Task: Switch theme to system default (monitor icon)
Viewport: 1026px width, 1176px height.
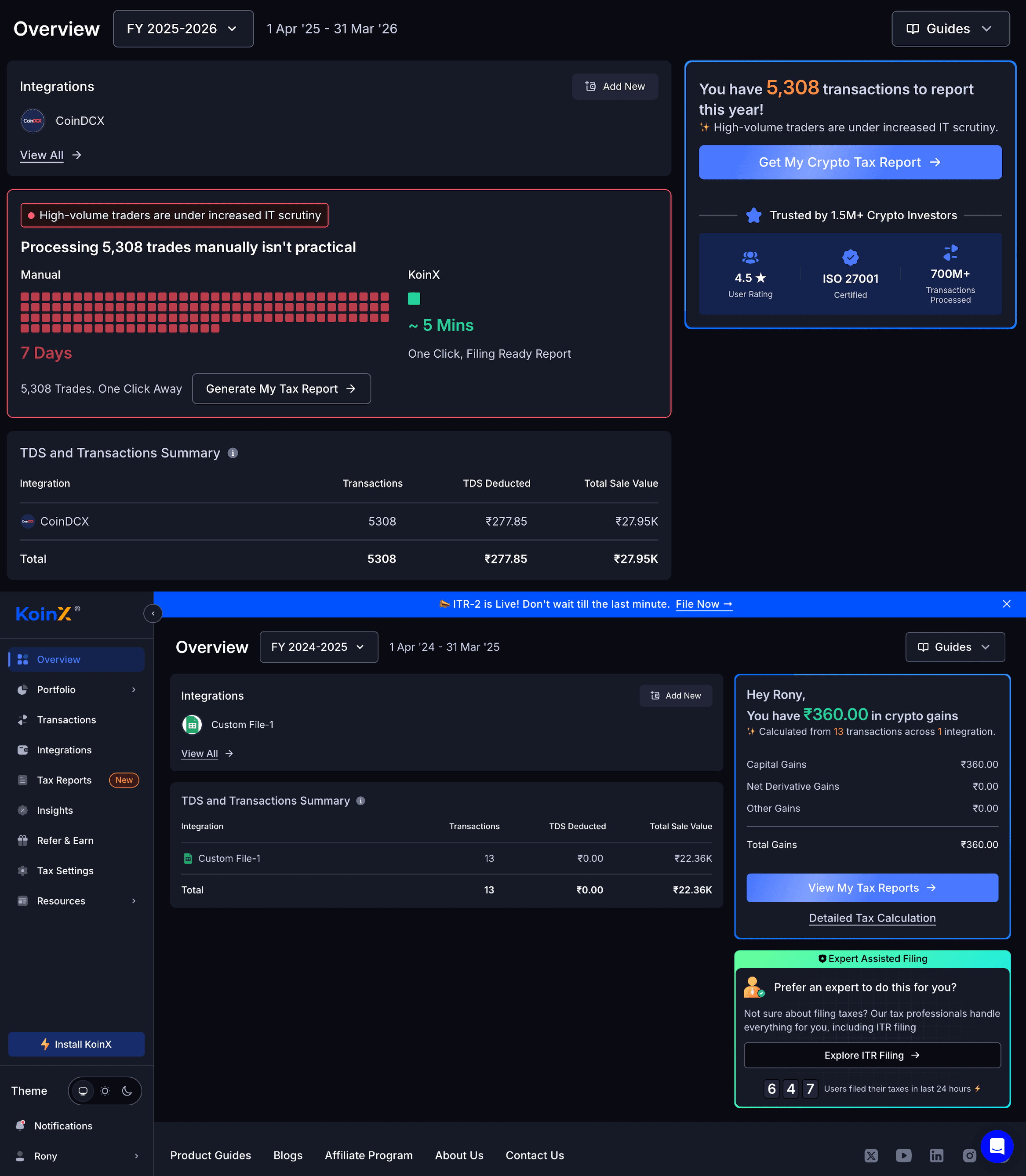Action: (x=83, y=1091)
